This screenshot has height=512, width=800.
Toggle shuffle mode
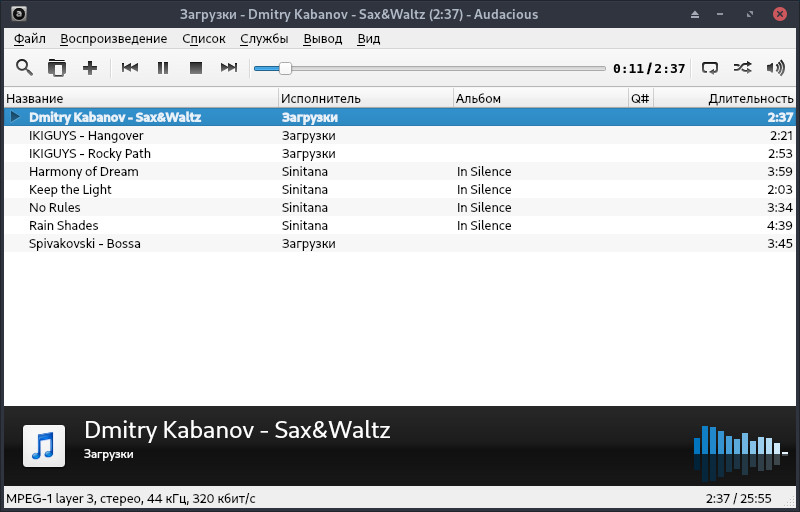click(x=742, y=67)
